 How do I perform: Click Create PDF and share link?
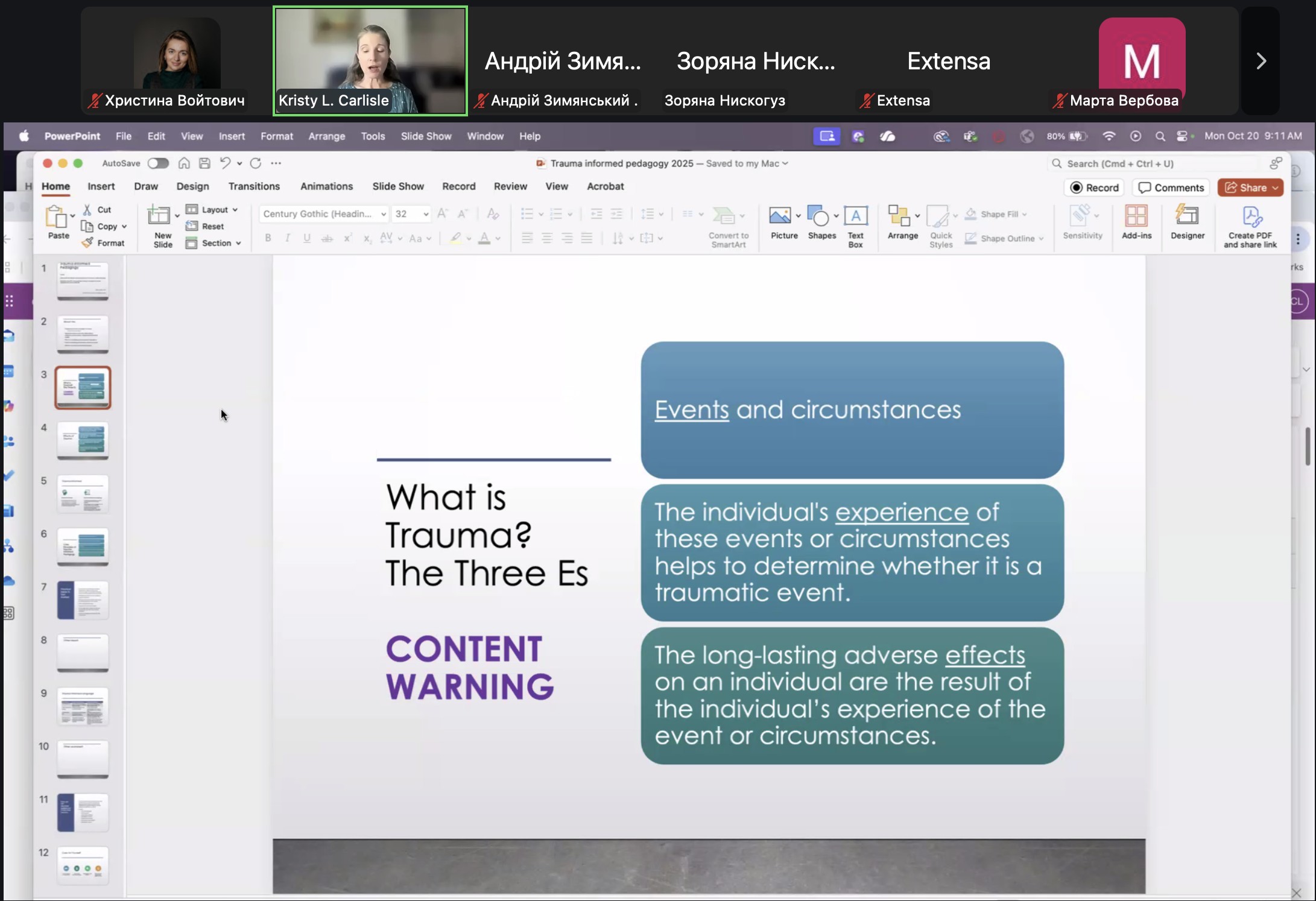(x=1250, y=217)
